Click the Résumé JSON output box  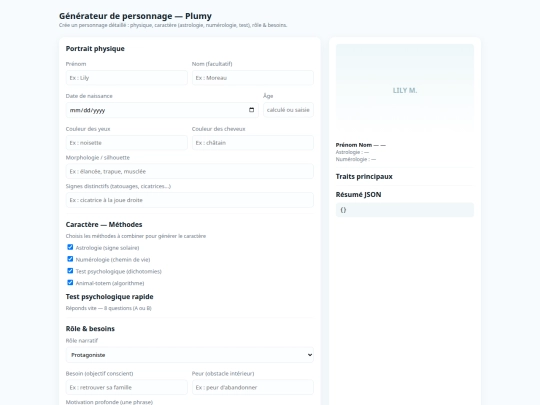pos(405,210)
